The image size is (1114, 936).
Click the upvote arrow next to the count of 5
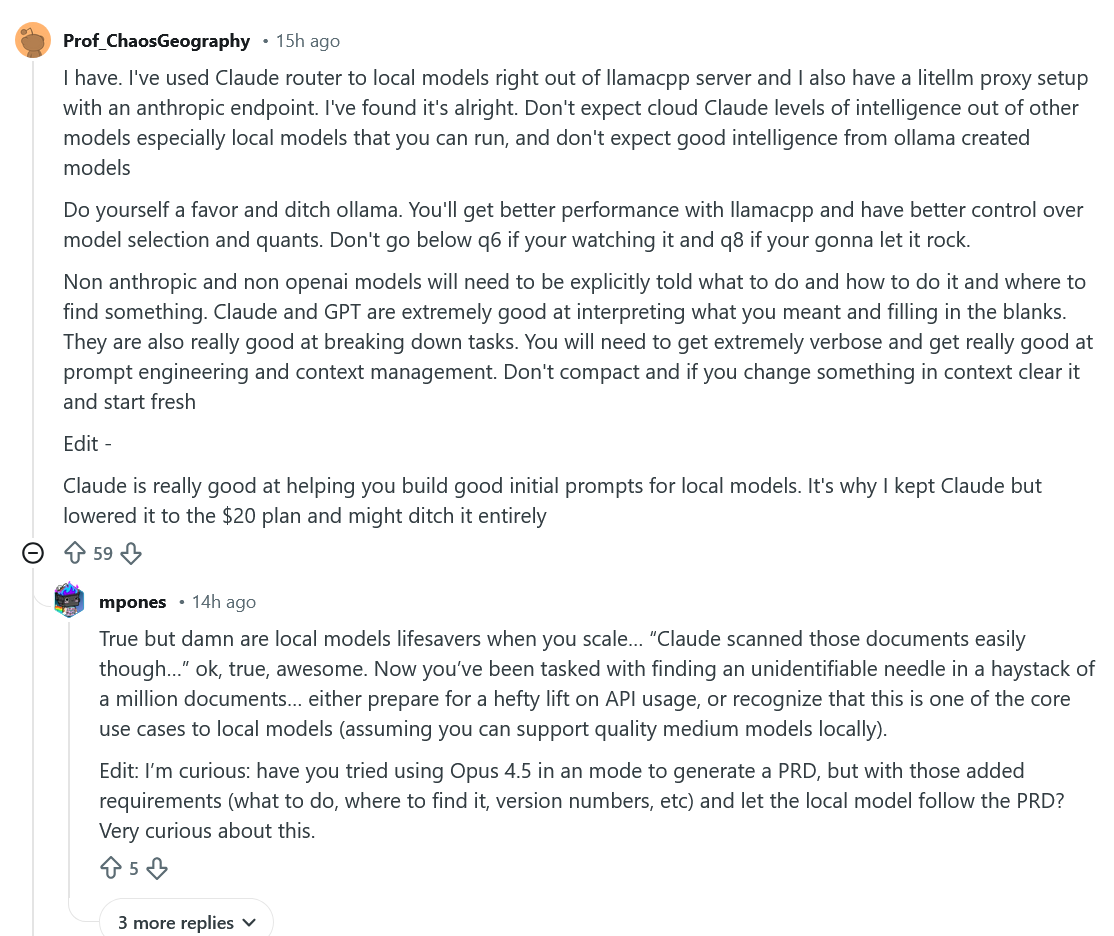111,868
